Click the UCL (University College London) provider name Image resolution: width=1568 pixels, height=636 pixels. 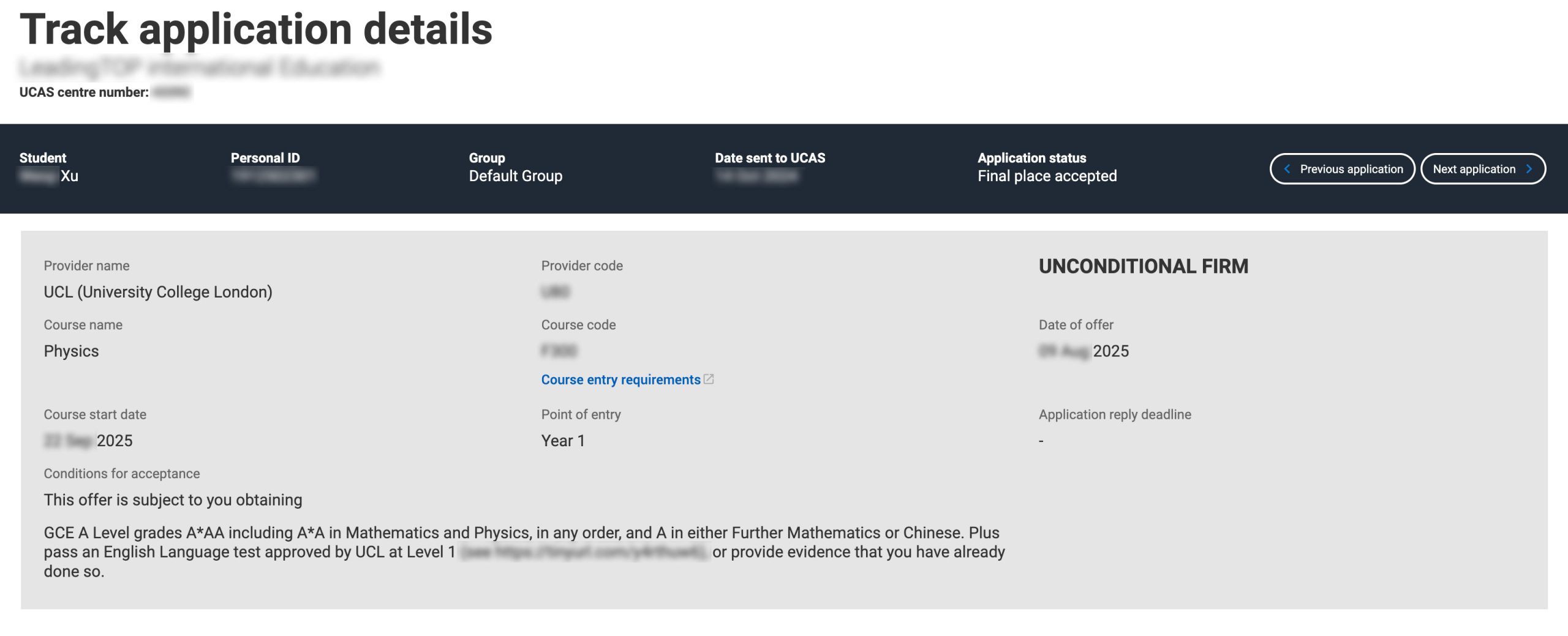158,292
